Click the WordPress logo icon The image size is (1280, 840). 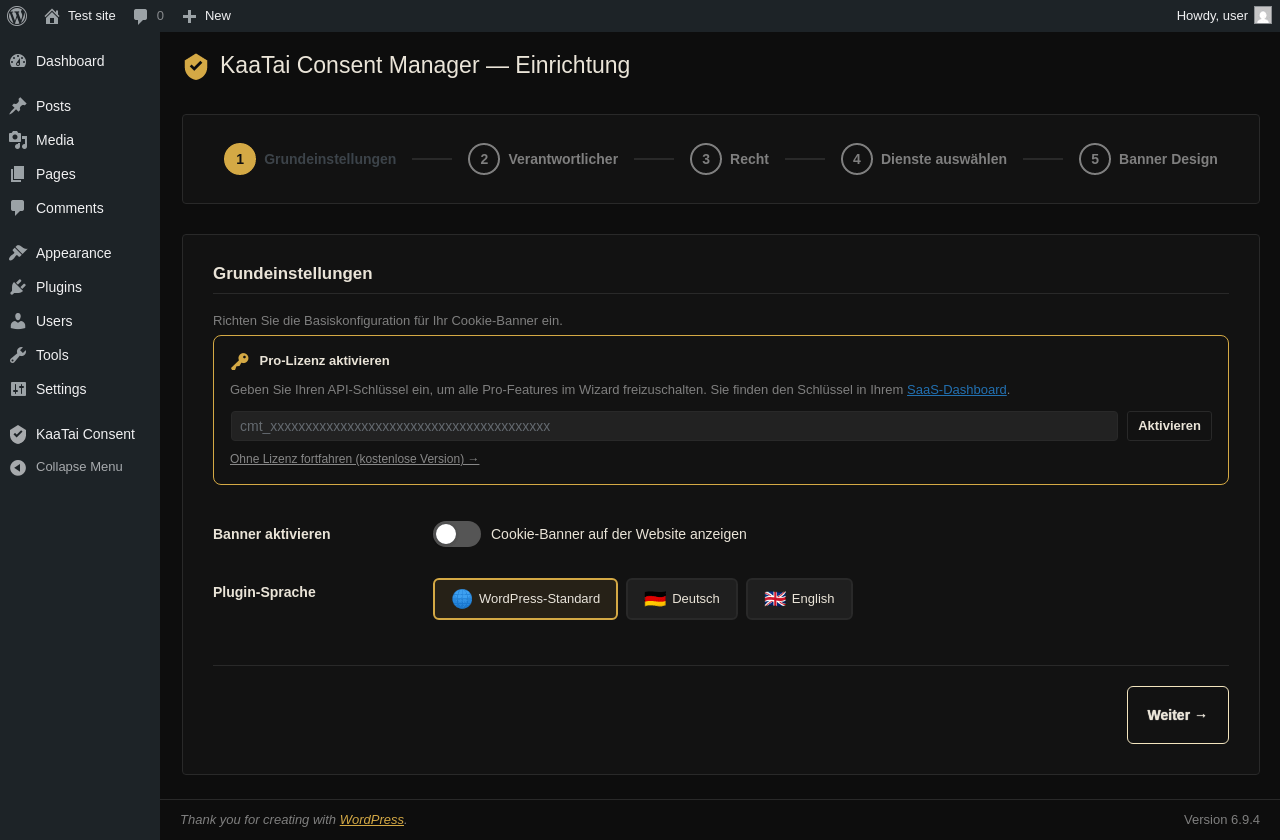[x=17, y=16]
